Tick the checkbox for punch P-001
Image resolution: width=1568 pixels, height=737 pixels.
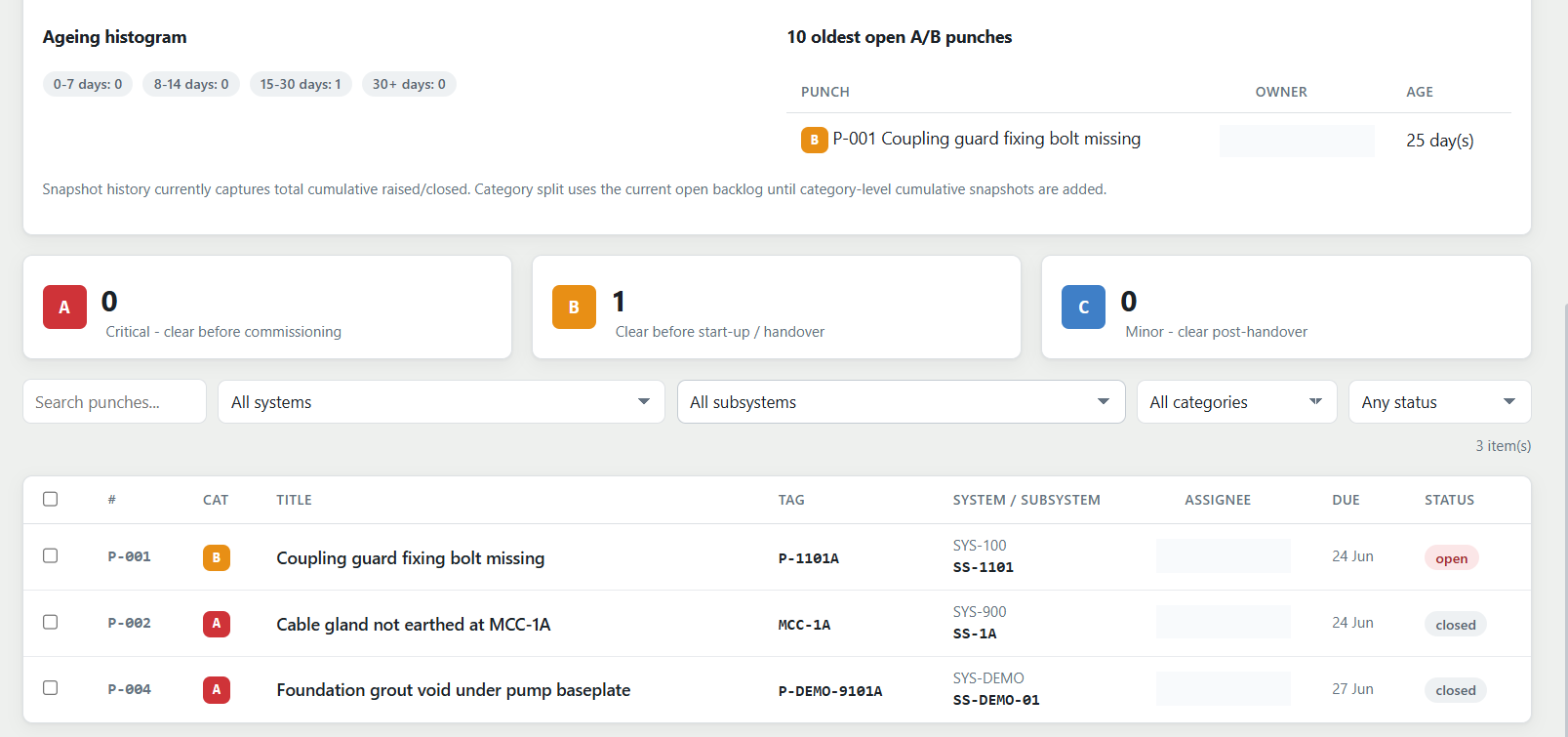51,555
